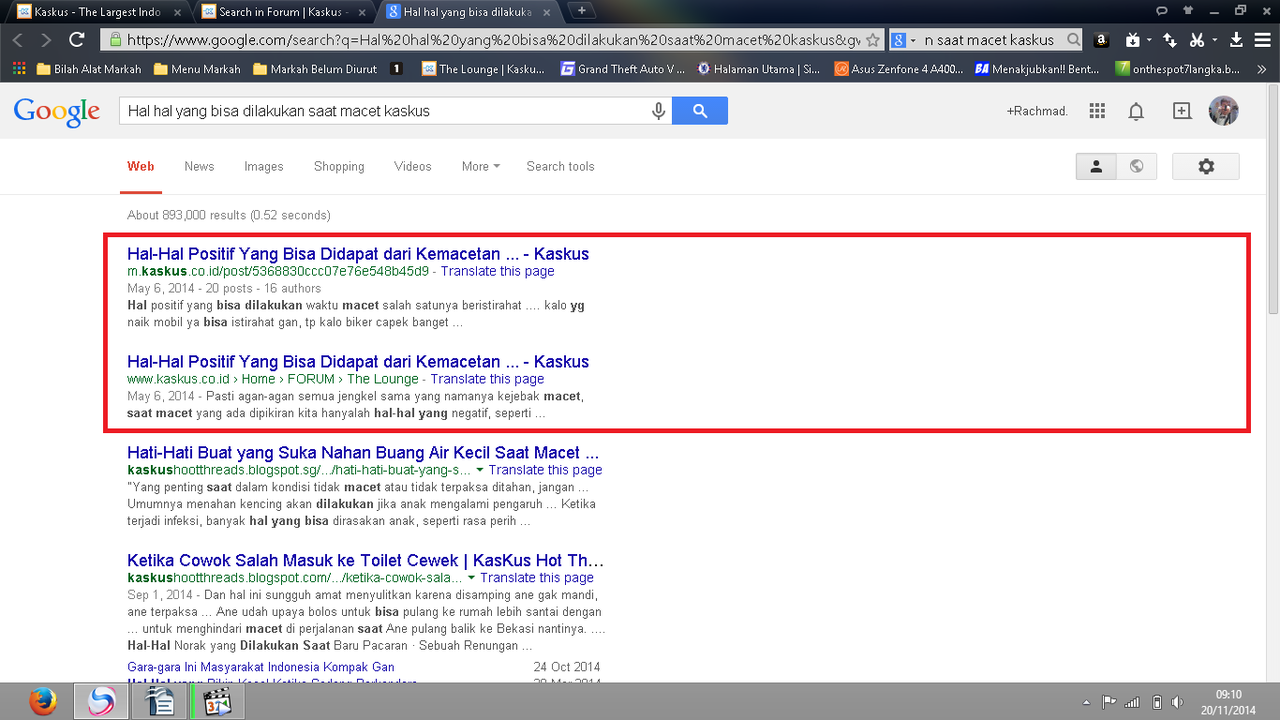This screenshot has width=1280, height=720.
Task: Expand dropdown arrow beside ketika-cowok-sala URL
Action: tap(471, 578)
